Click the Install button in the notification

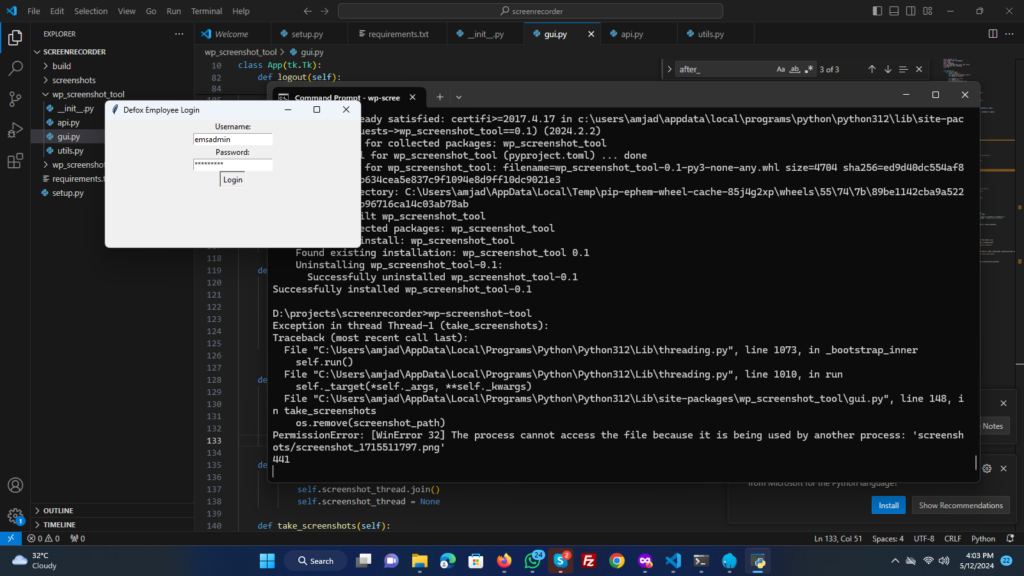pos(888,505)
